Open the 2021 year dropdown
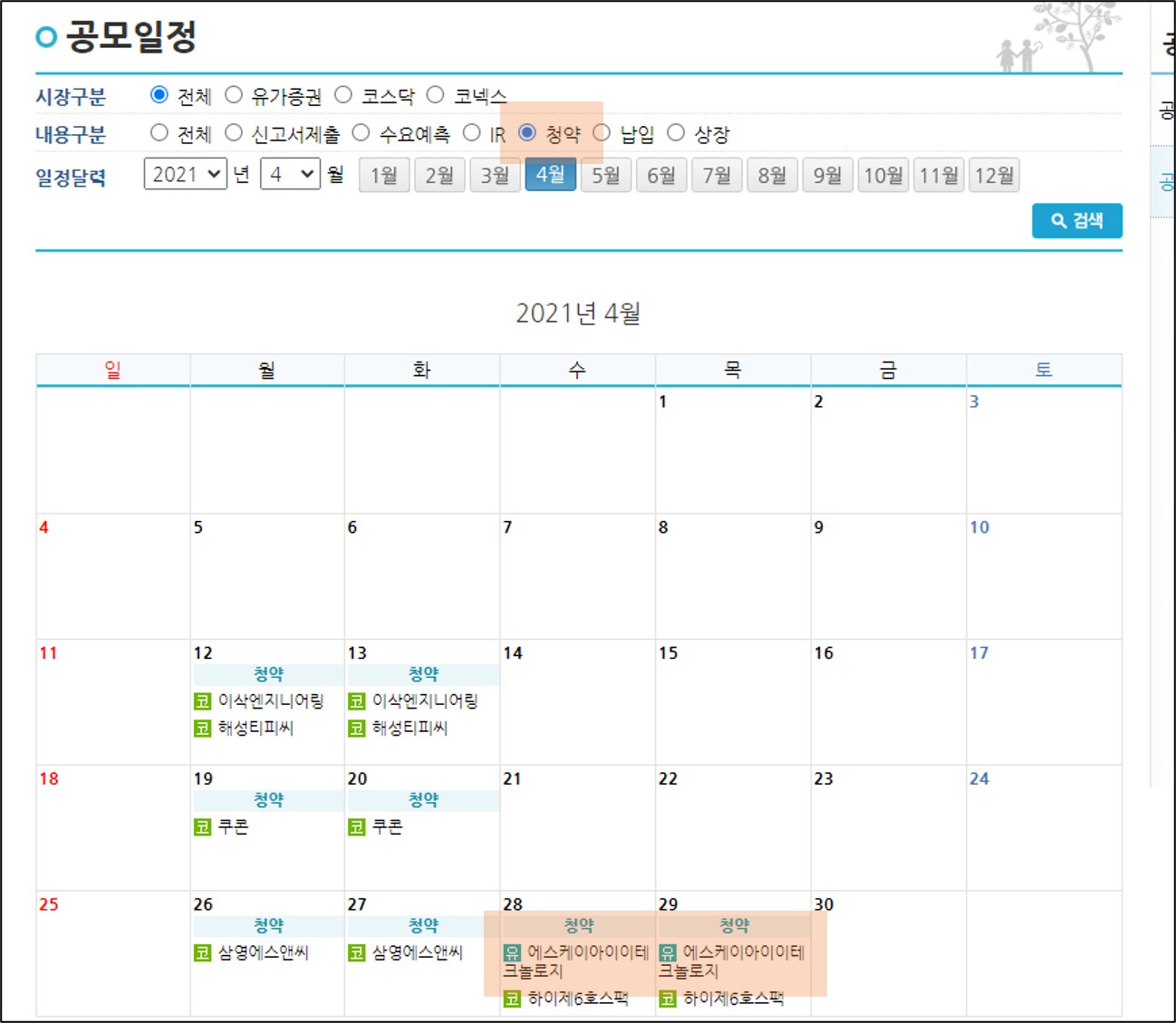The height and width of the screenshot is (1023, 1176). click(186, 174)
